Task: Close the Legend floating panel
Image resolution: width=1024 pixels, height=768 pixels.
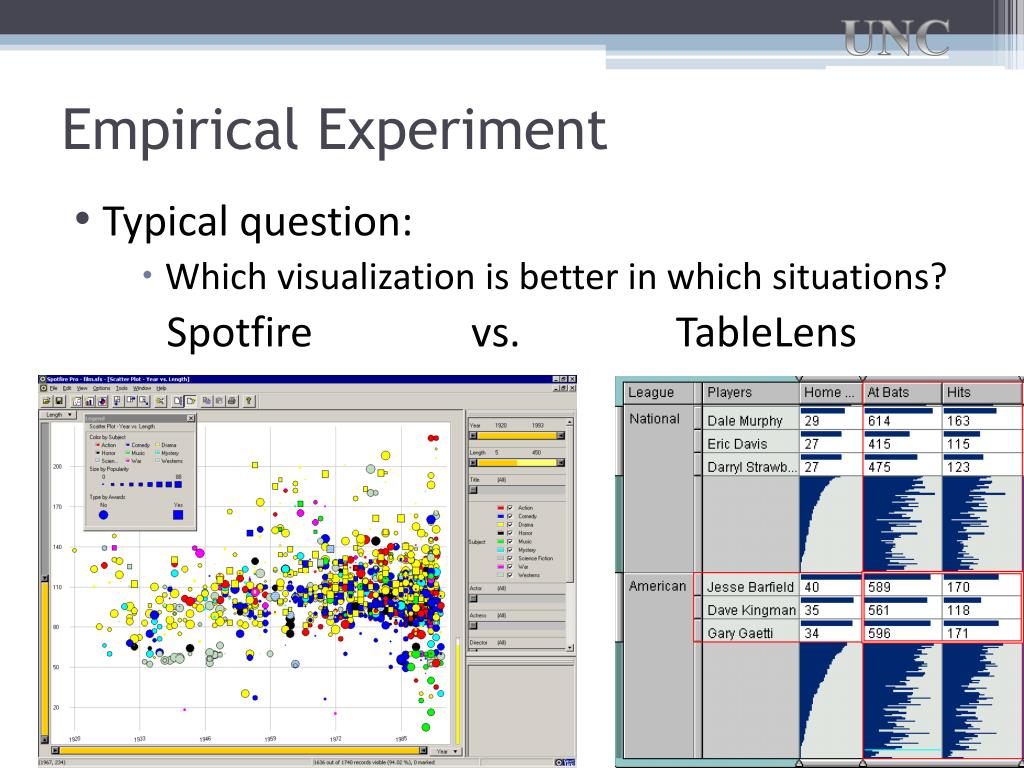Action: [191, 419]
